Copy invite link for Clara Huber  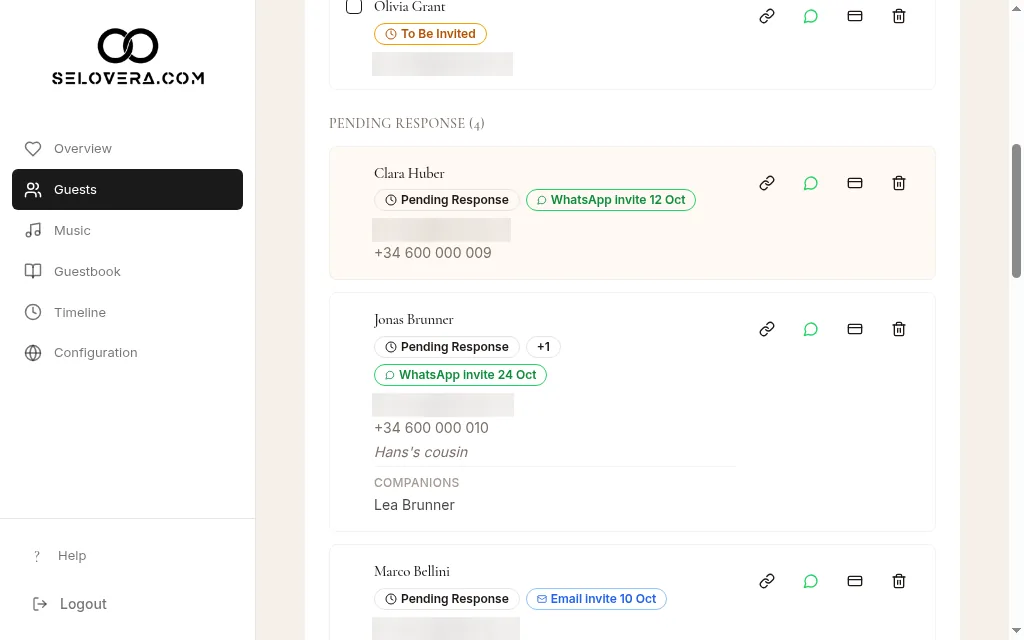(767, 183)
